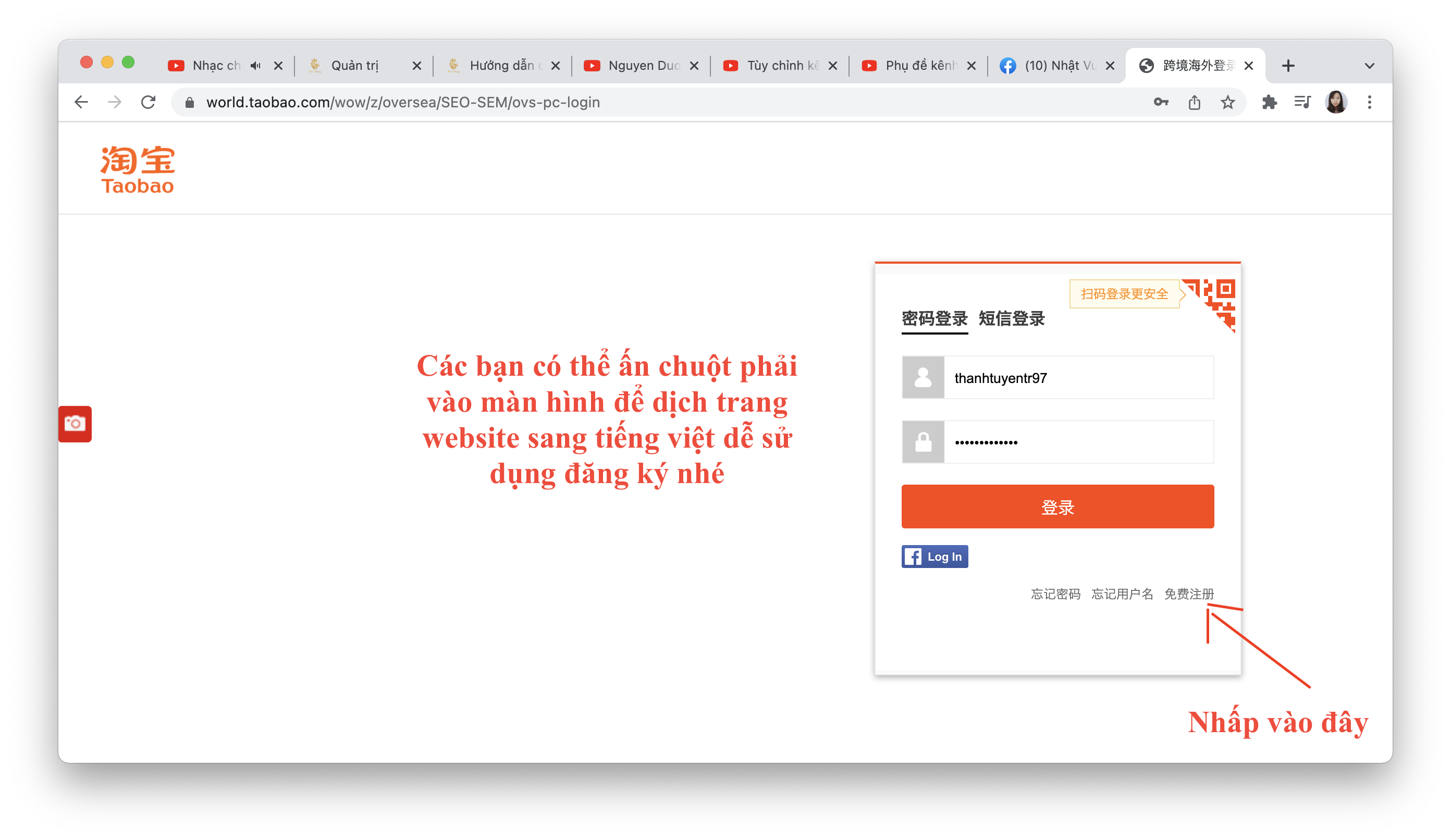Reload the Taobao login page

(149, 103)
